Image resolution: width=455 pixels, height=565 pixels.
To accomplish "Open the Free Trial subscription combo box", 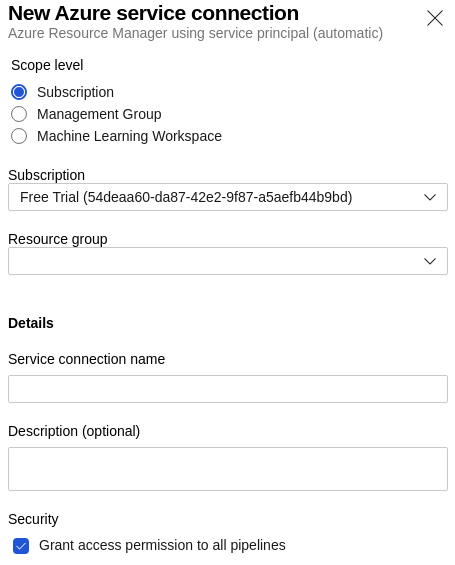I will [x=228, y=197].
